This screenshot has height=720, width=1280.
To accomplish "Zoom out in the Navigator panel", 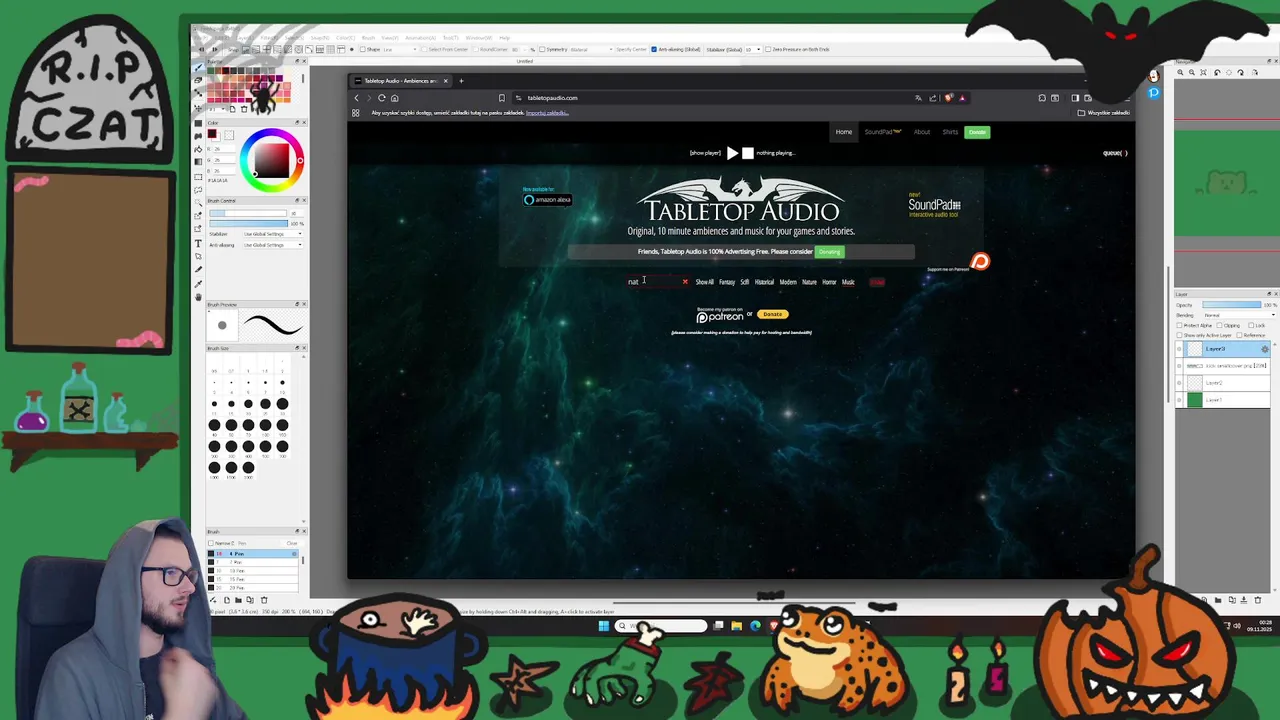I will click(1192, 72).
